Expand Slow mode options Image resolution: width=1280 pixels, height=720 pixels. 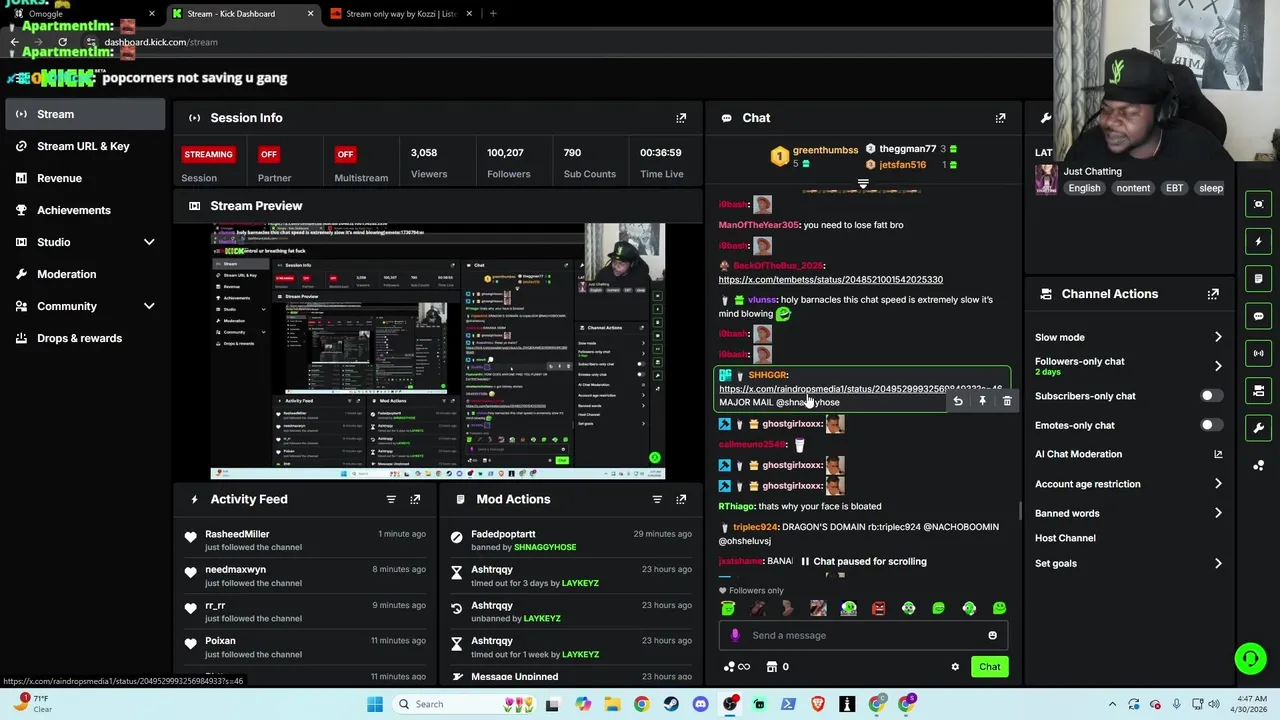[1218, 337]
